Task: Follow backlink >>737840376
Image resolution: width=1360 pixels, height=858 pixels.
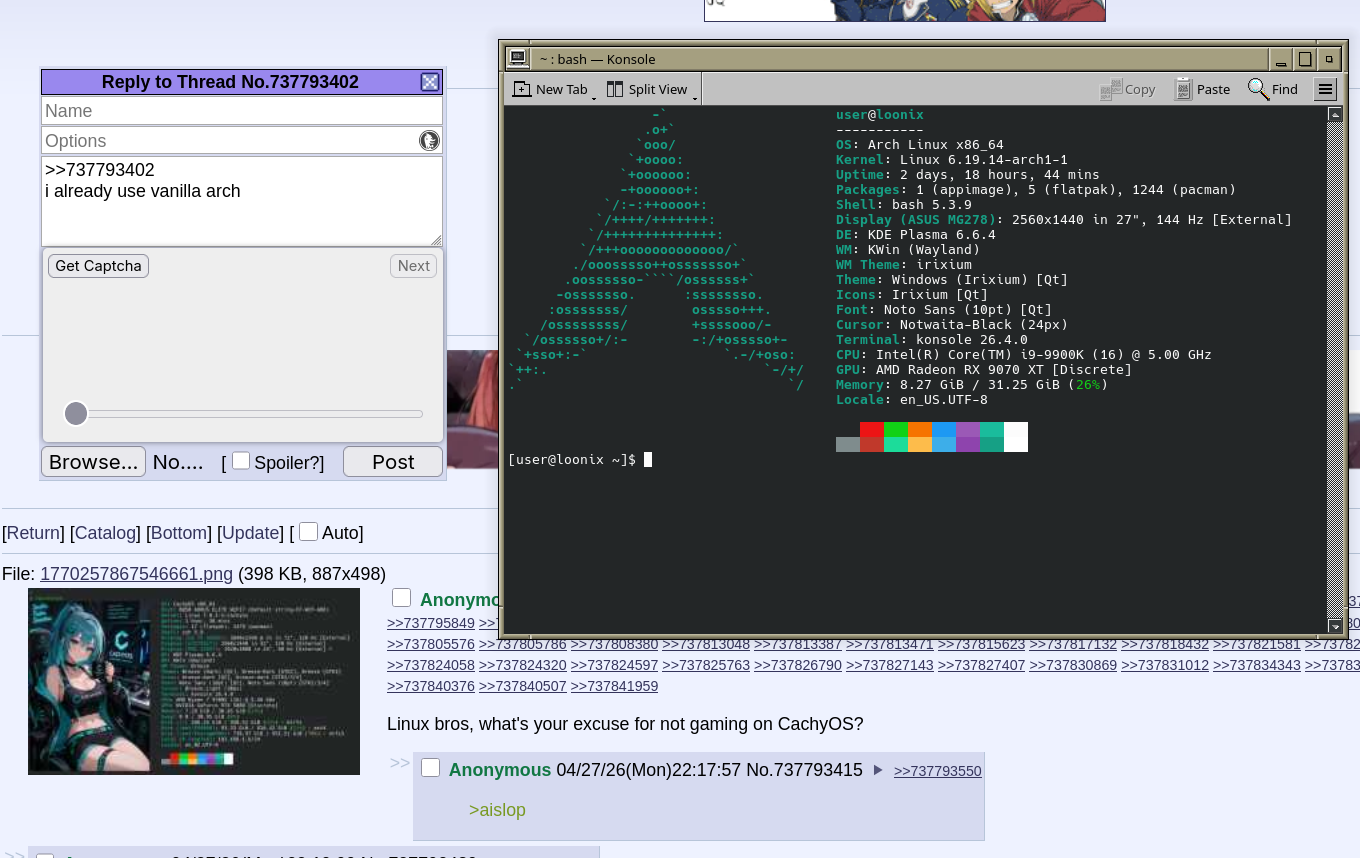Action: coord(431,686)
